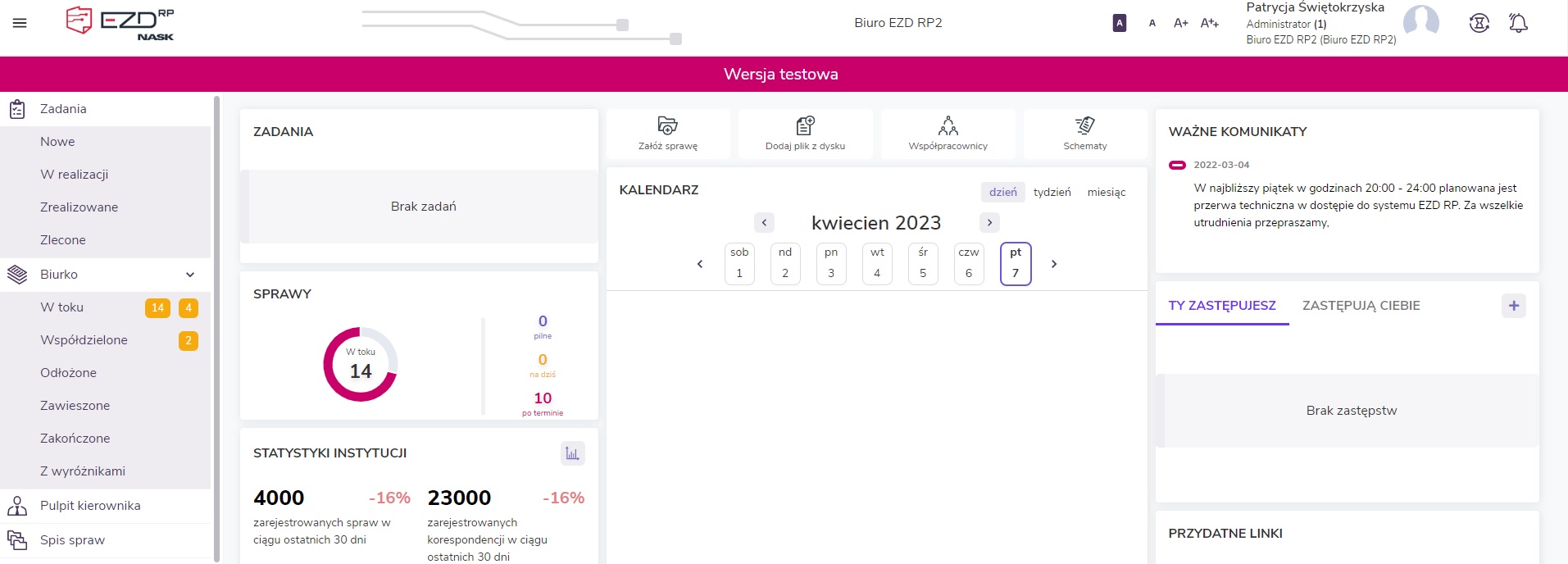Open W toku cases list
The image size is (1568, 564).
coord(62,307)
